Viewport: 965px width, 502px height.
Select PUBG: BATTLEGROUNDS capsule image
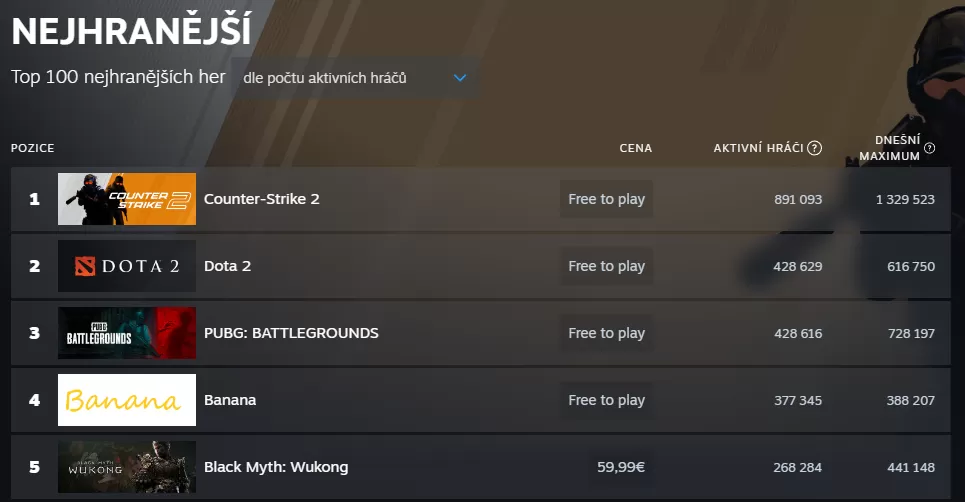tap(127, 333)
